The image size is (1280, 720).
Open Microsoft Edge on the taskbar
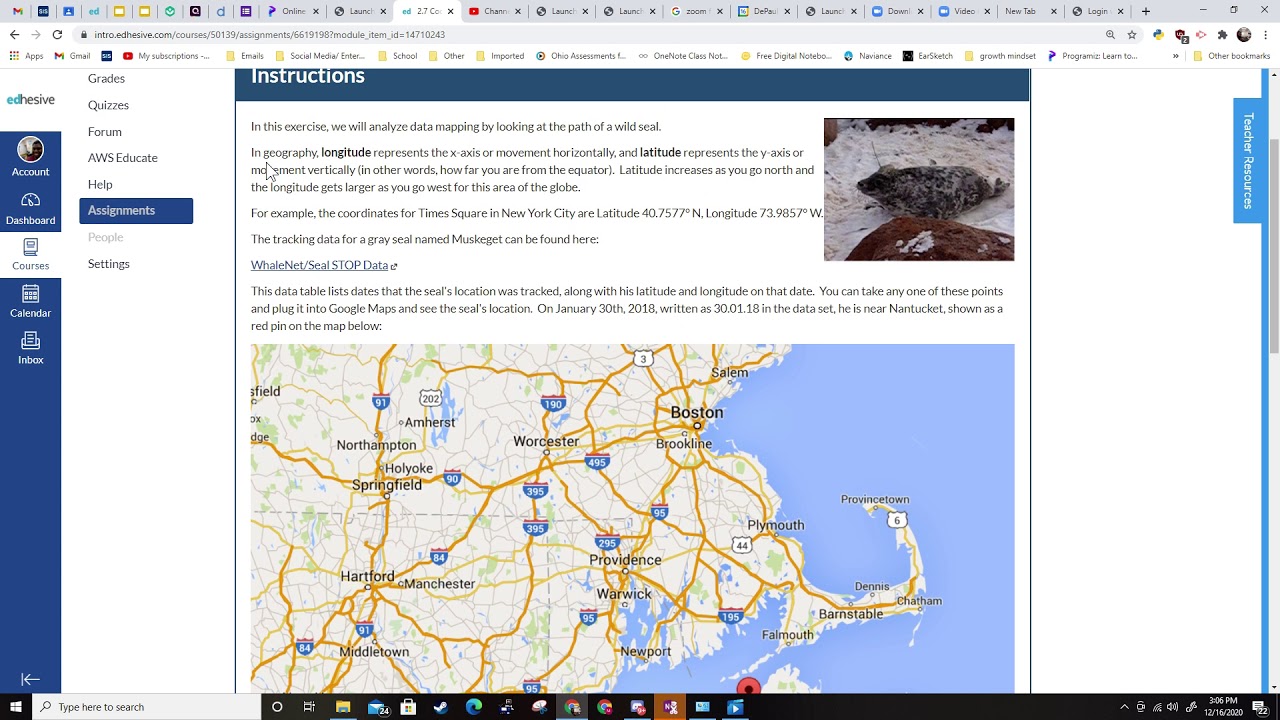coord(473,707)
